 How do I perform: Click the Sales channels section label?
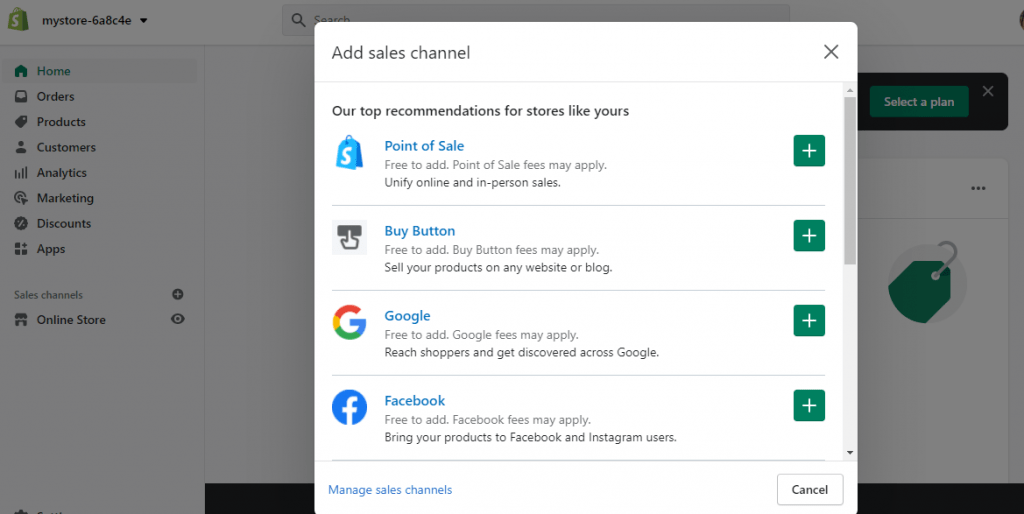click(x=48, y=295)
